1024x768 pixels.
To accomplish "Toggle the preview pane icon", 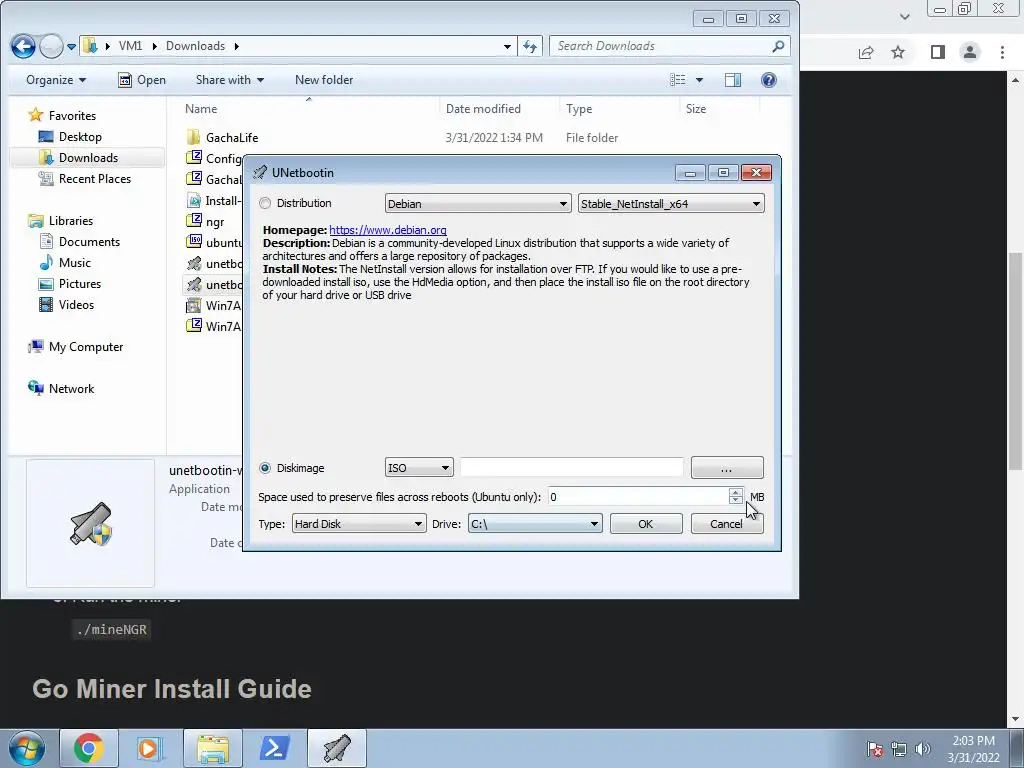I will [733, 80].
